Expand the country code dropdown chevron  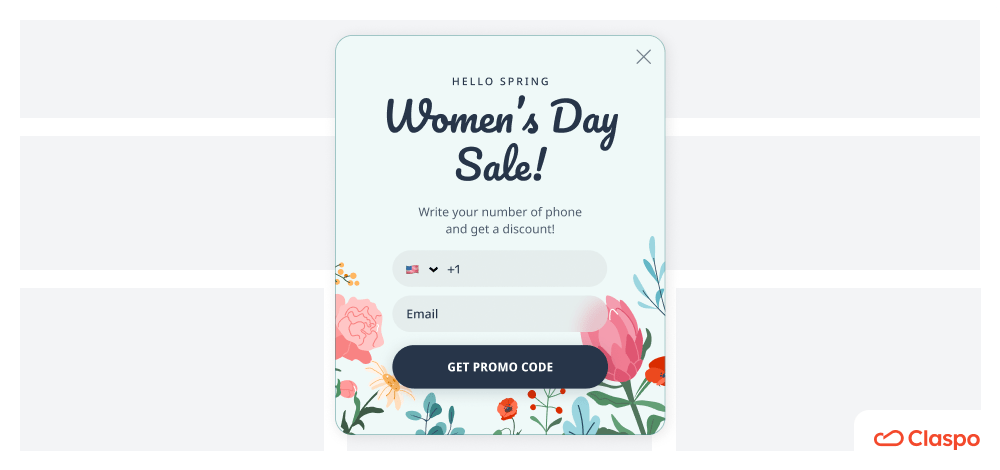433,270
